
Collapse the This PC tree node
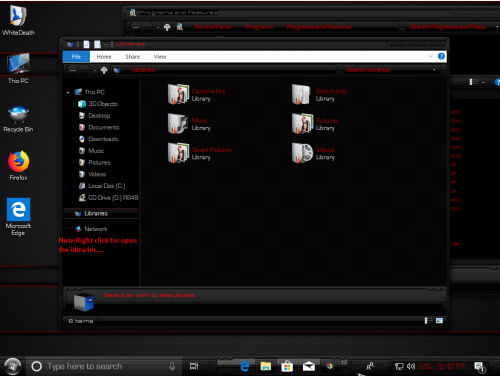[68, 92]
